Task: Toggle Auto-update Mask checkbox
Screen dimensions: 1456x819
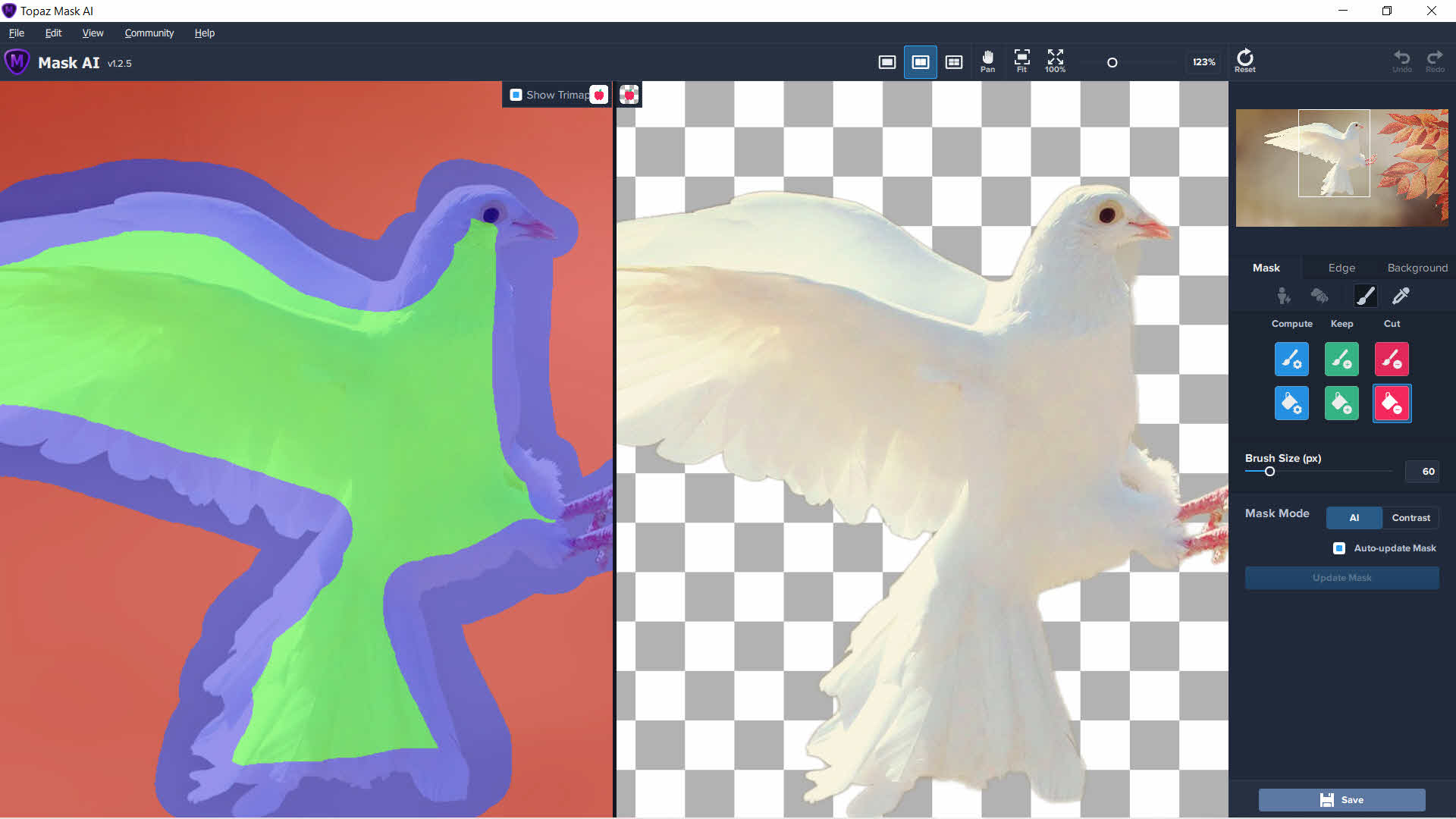Action: pyautogui.click(x=1339, y=548)
